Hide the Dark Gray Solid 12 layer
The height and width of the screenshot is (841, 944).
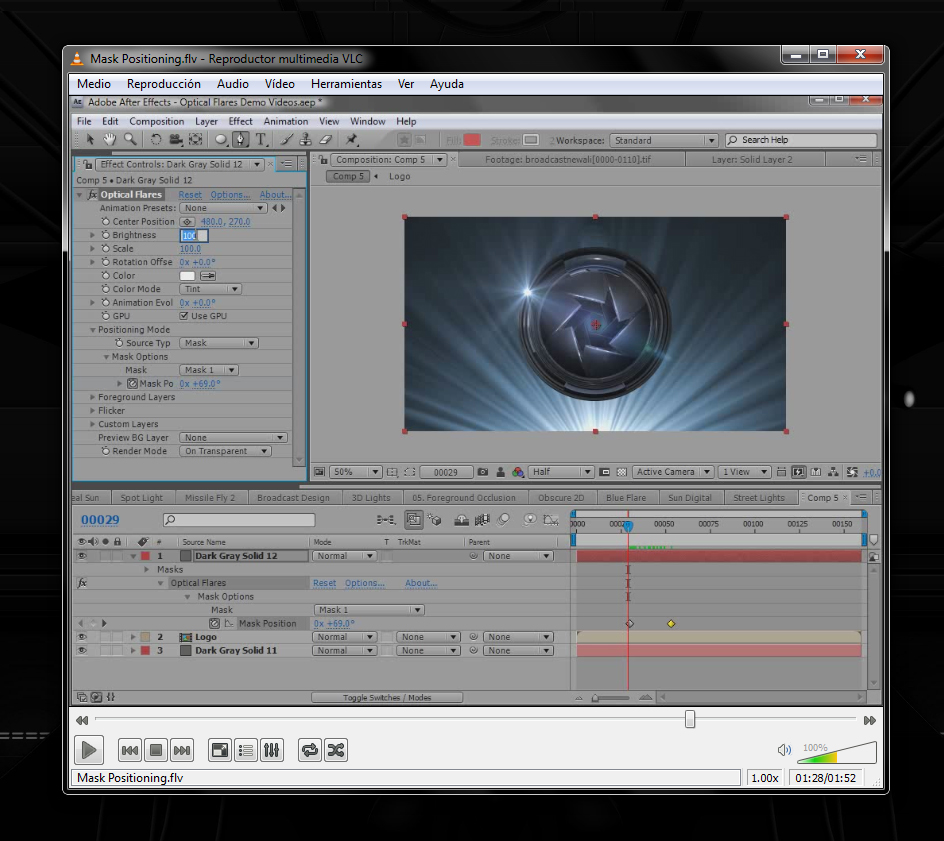pyautogui.click(x=82, y=556)
